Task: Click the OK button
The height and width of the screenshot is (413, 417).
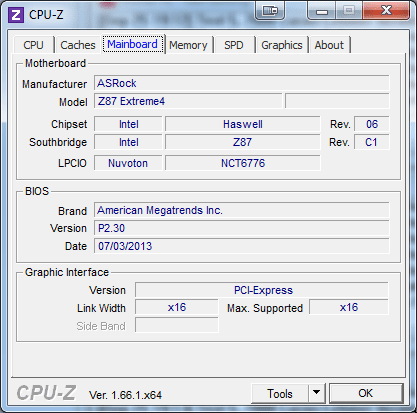Action: (366, 393)
